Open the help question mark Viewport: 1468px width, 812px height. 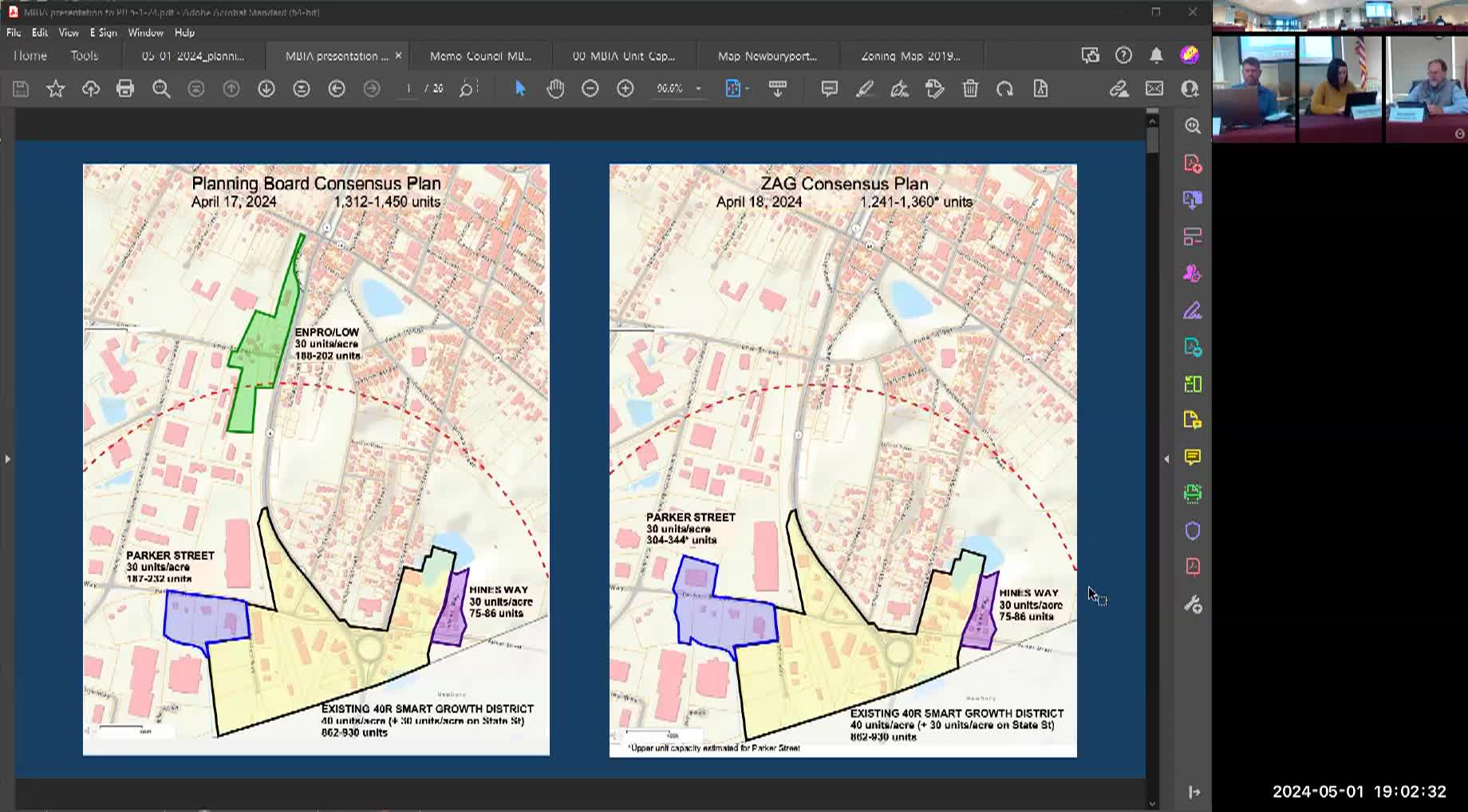pos(1123,55)
